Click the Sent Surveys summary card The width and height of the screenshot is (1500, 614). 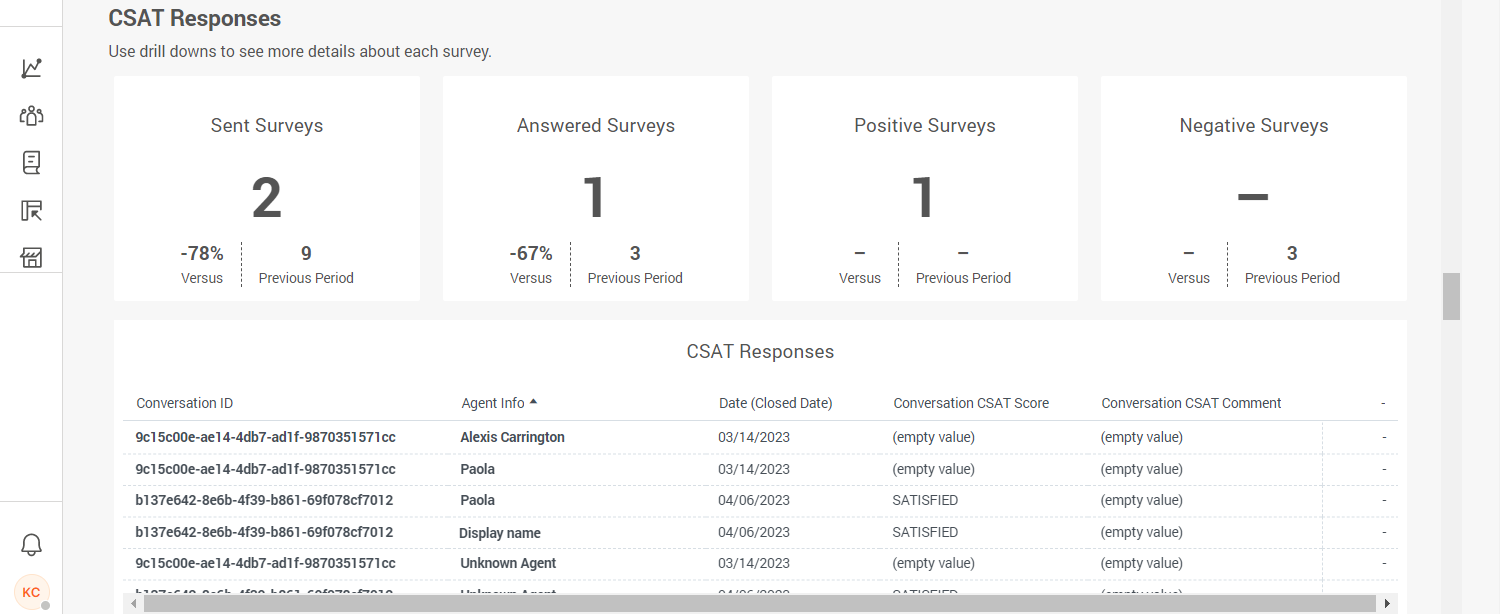click(266, 188)
